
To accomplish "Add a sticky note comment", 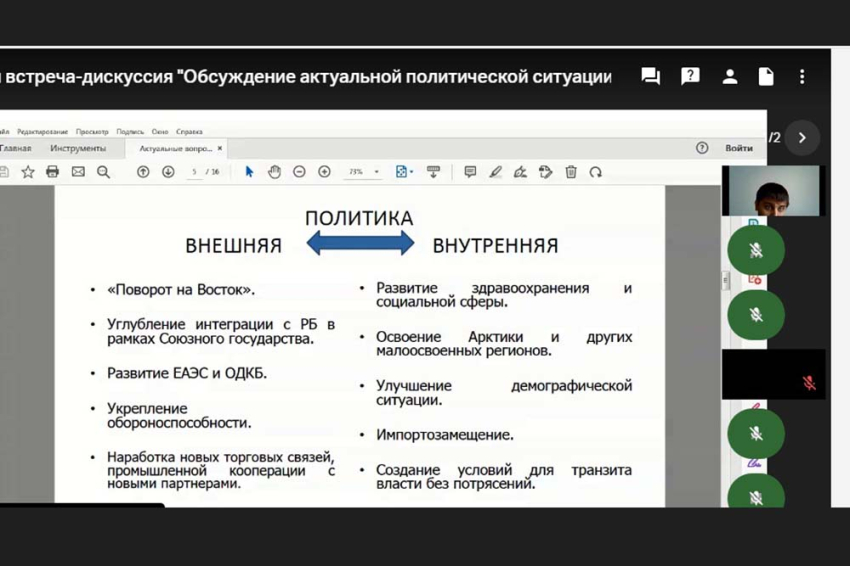I will [x=470, y=172].
